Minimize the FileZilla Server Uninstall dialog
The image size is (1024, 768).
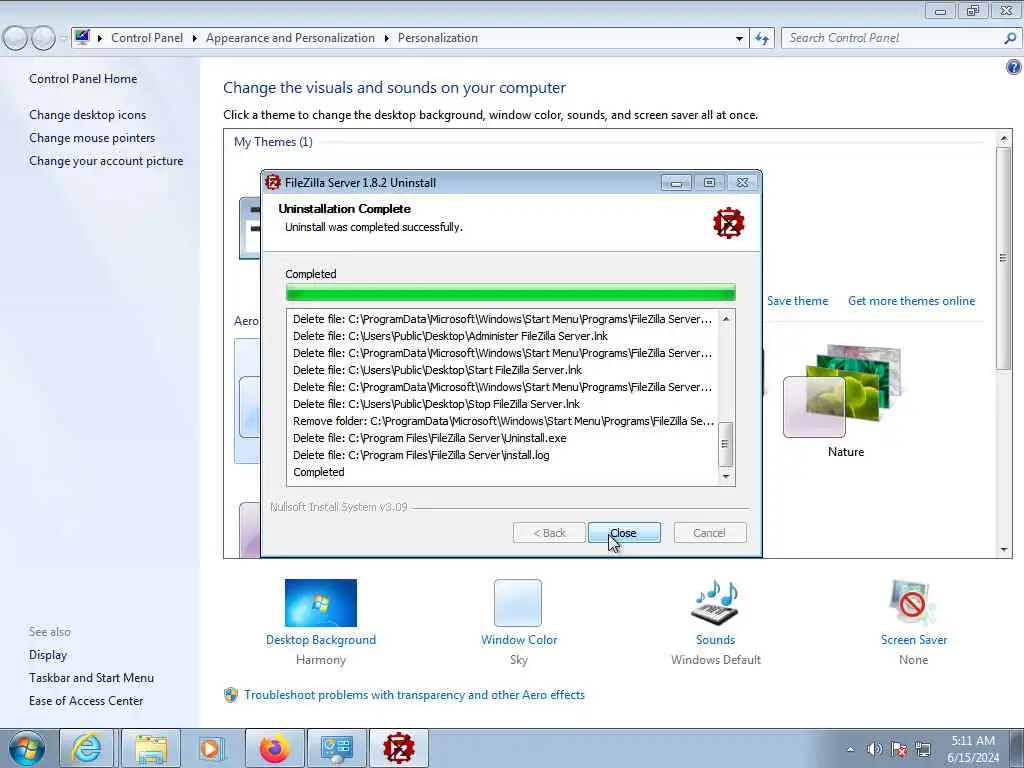point(676,183)
